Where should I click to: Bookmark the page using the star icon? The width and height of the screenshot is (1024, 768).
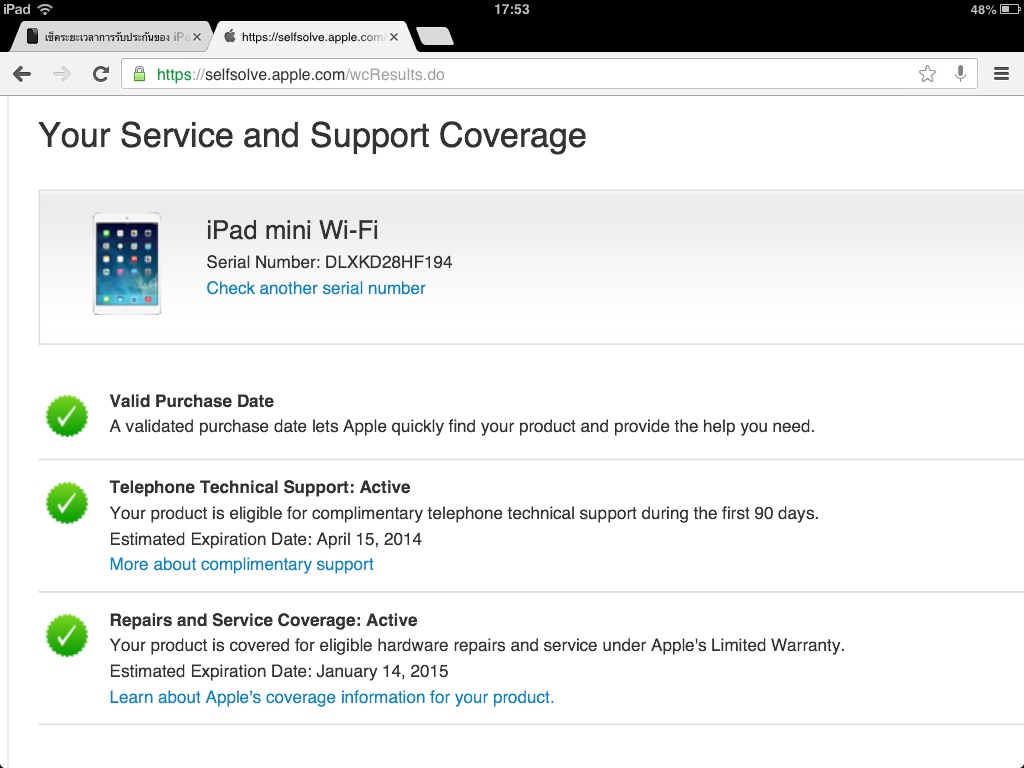(x=927, y=74)
